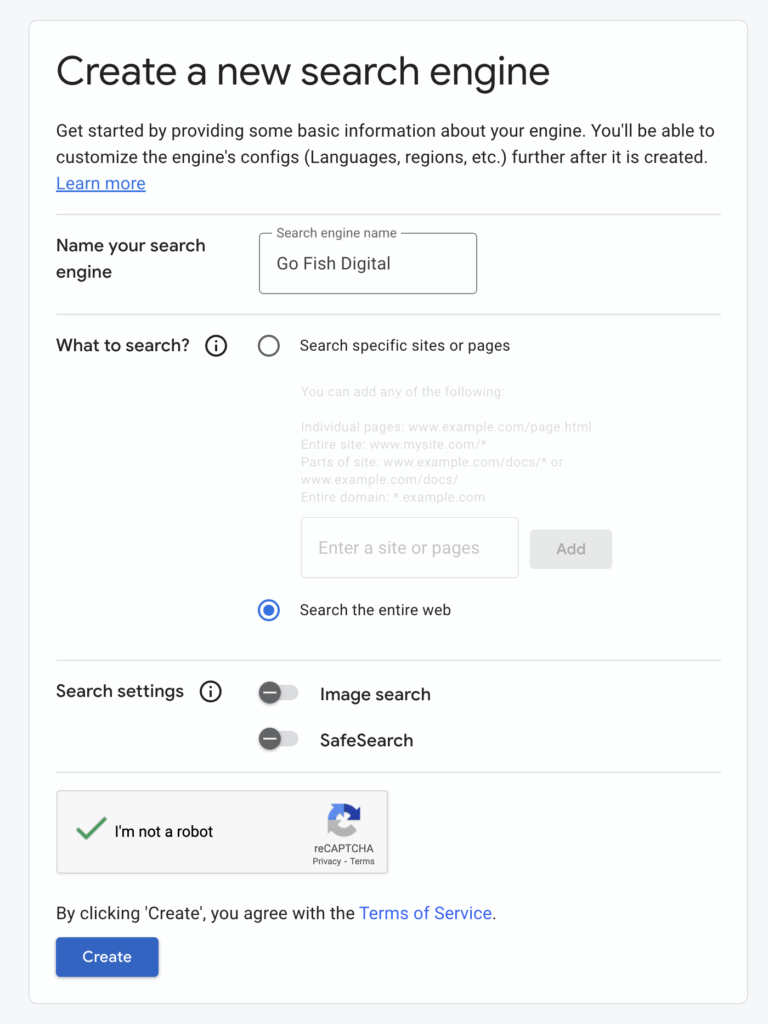Click the info icon beside 'What to search?'

216,346
